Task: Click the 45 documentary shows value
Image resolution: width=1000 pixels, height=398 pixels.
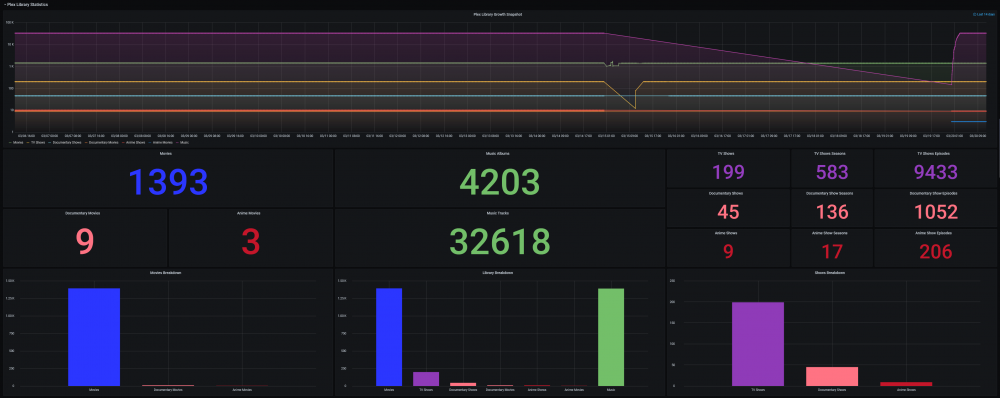Action: click(x=728, y=212)
